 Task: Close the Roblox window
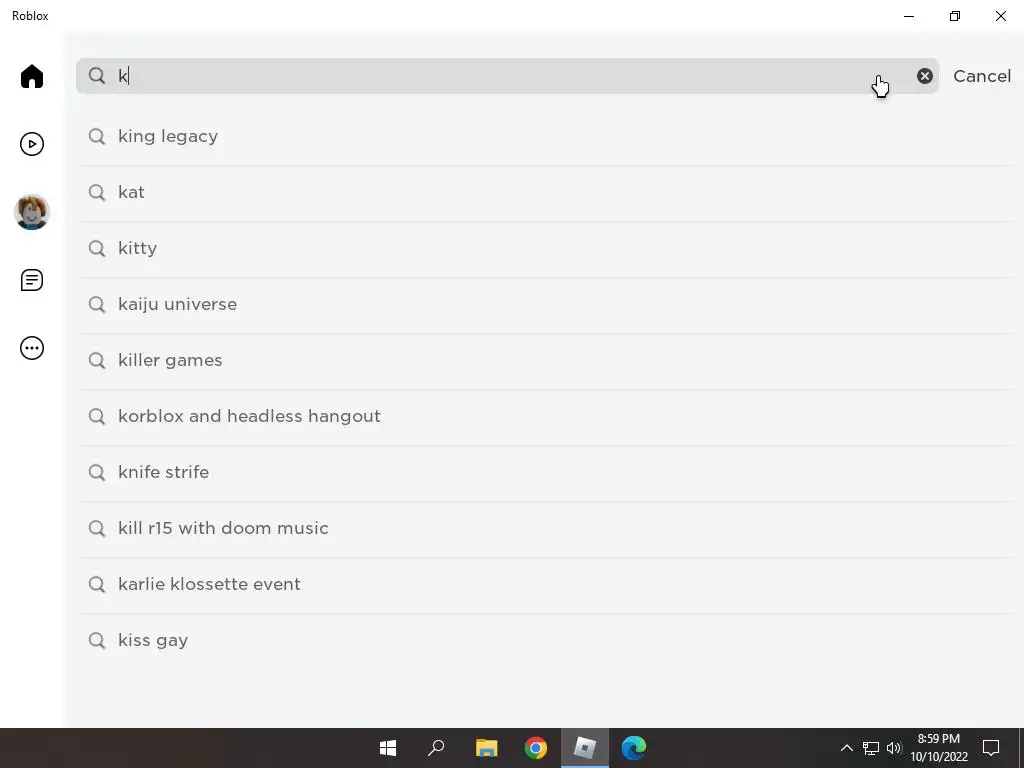point(1000,16)
